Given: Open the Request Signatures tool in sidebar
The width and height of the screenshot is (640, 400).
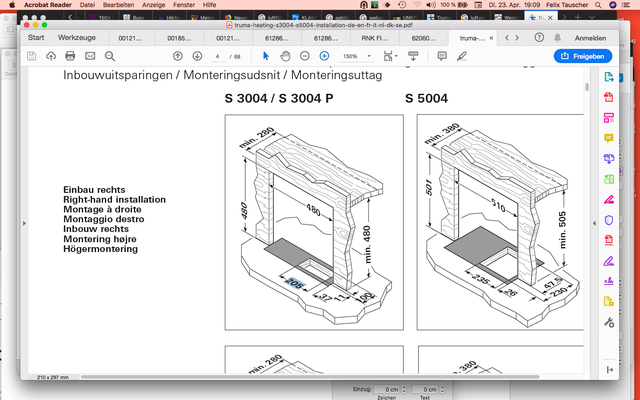Looking at the screenshot, I should (609, 281).
